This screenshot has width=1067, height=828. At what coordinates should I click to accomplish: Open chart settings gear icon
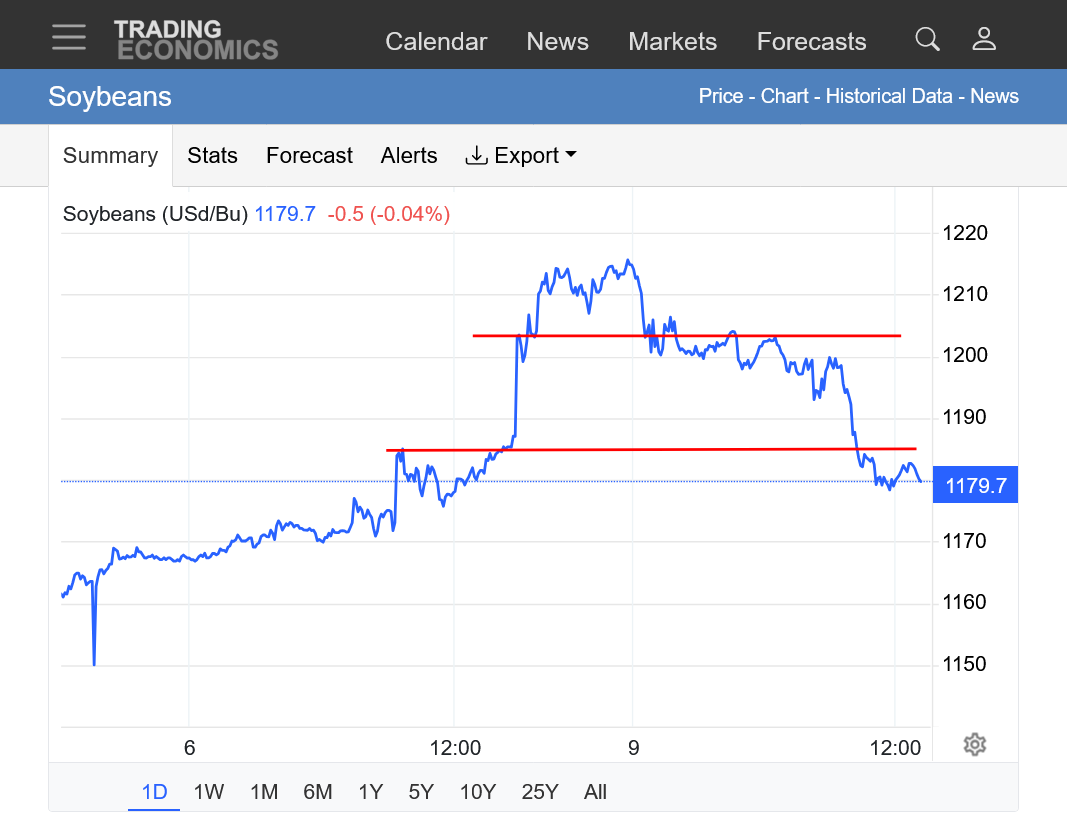[975, 744]
